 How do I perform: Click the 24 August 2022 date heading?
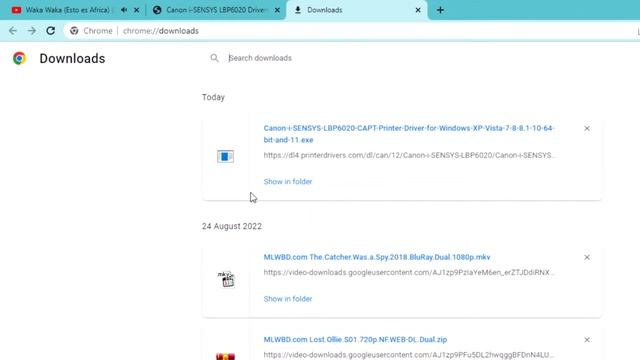tap(232, 227)
